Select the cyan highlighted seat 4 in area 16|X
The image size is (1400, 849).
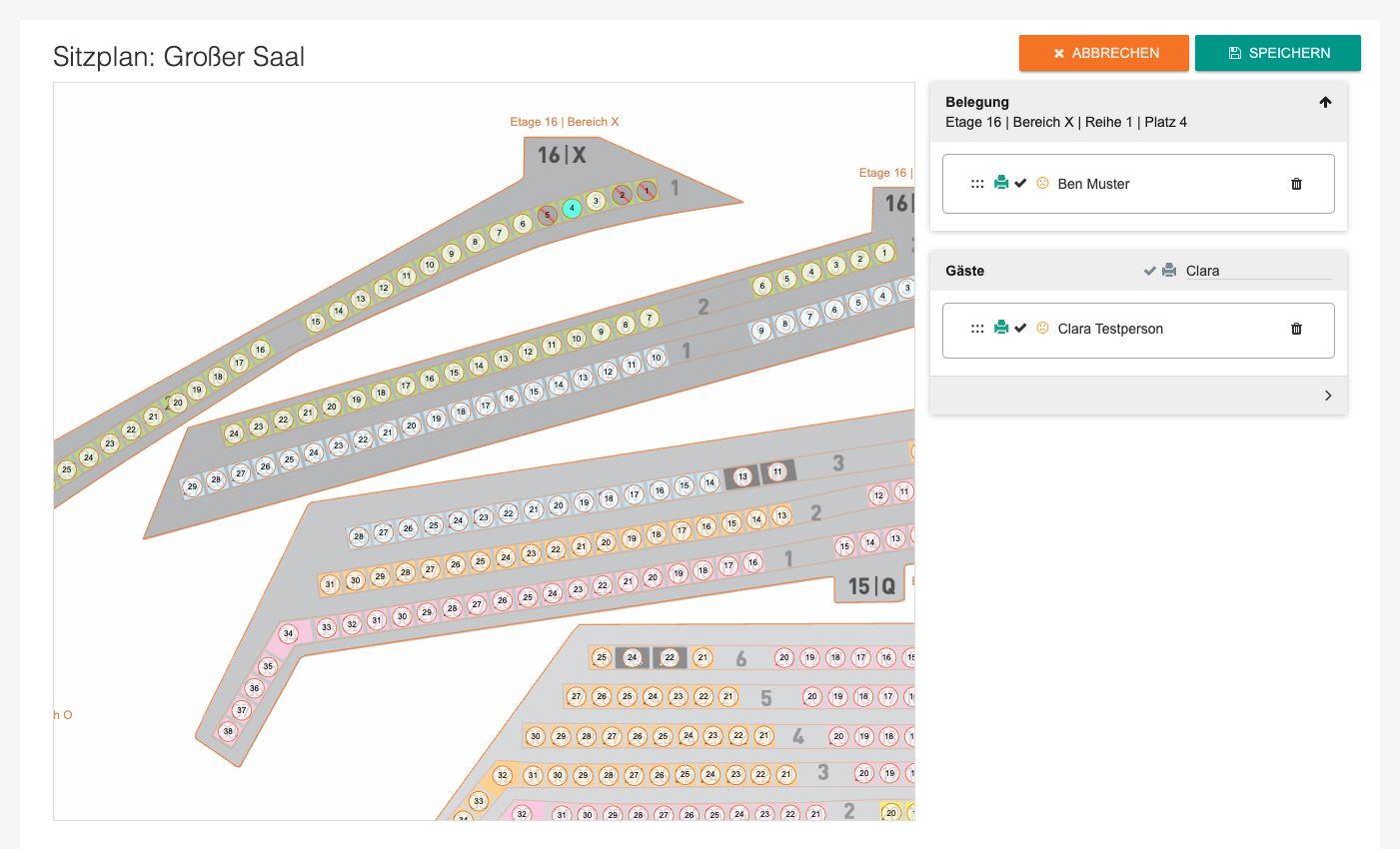click(x=572, y=209)
